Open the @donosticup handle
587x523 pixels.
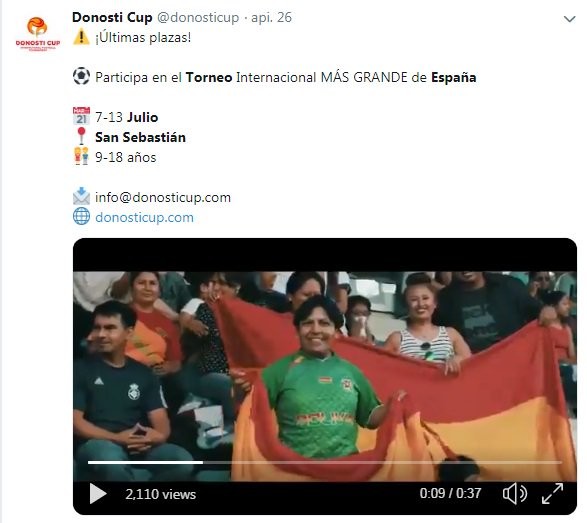[198, 17]
